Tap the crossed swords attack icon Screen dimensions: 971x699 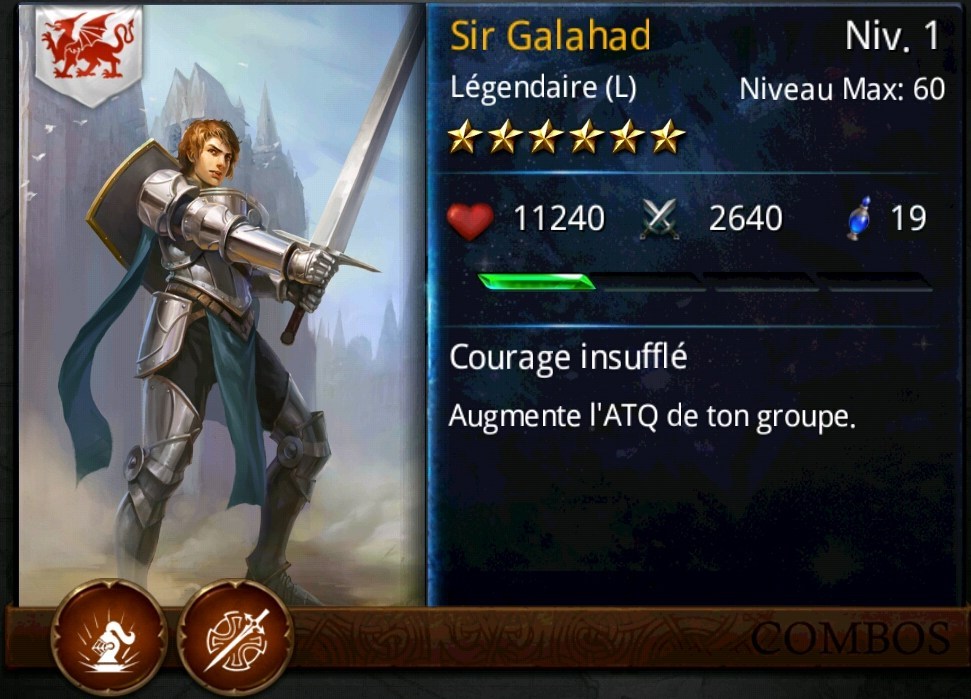[660, 219]
